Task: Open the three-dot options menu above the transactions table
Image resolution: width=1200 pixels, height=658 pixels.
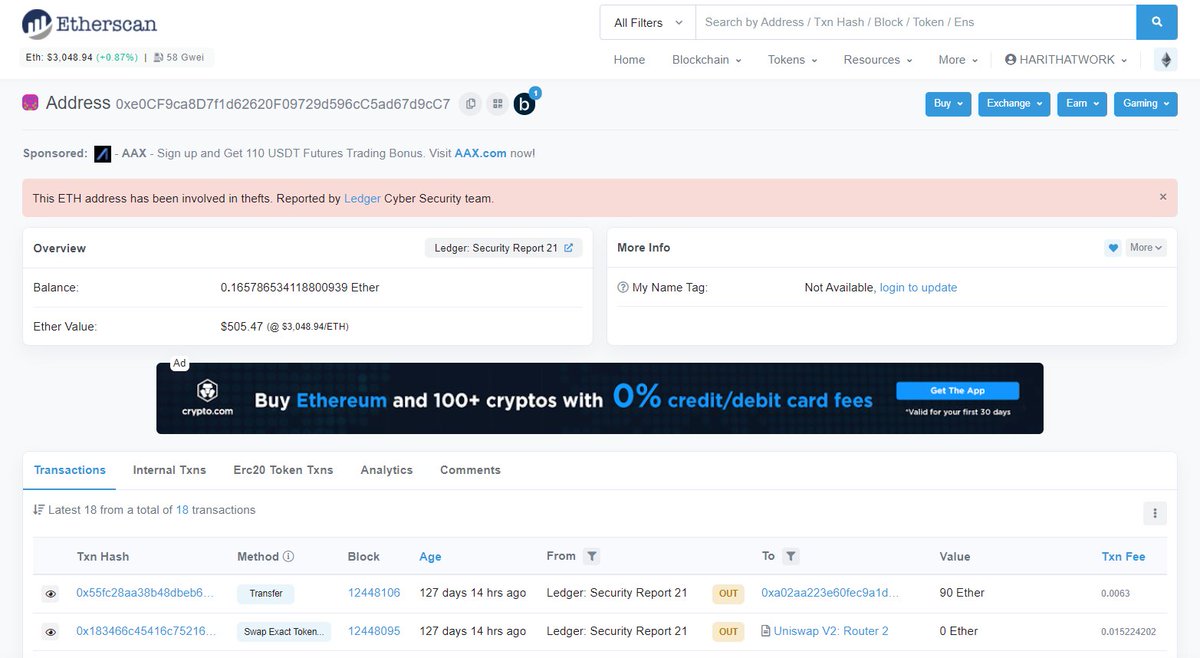Action: point(1155,513)
